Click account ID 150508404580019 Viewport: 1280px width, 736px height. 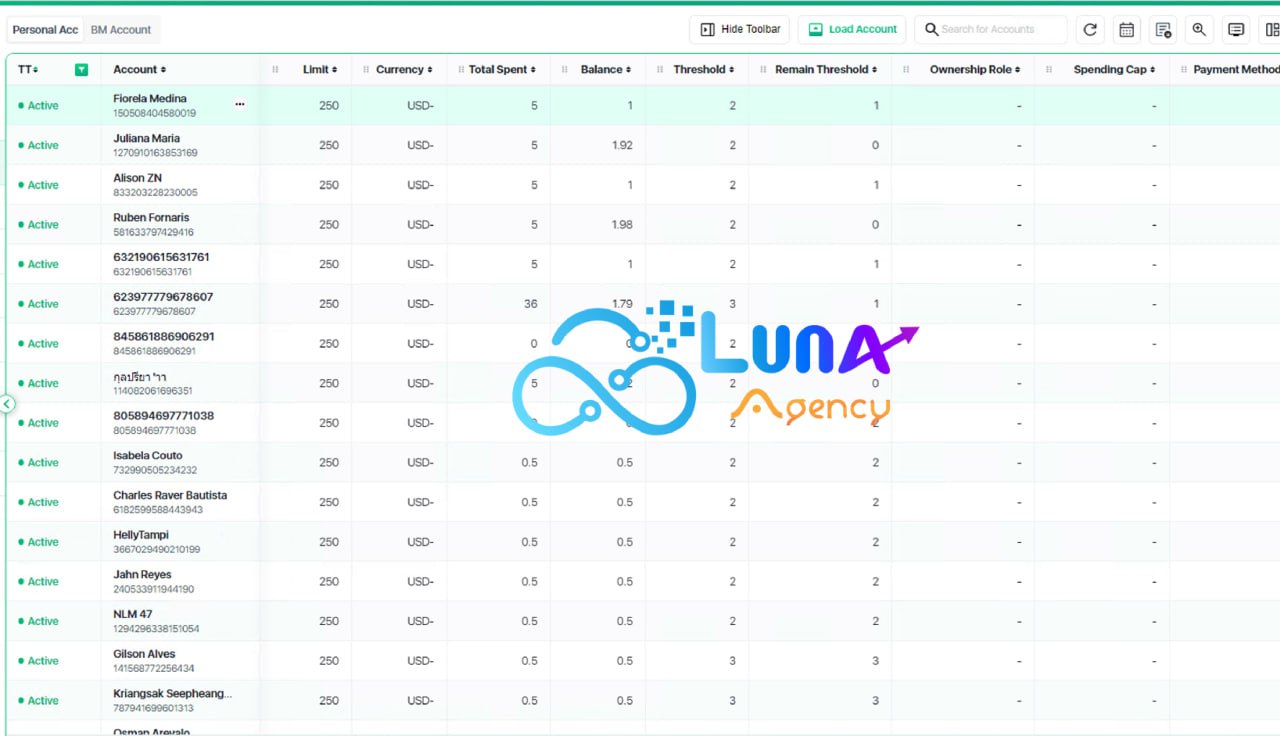[x=155, y=113]
